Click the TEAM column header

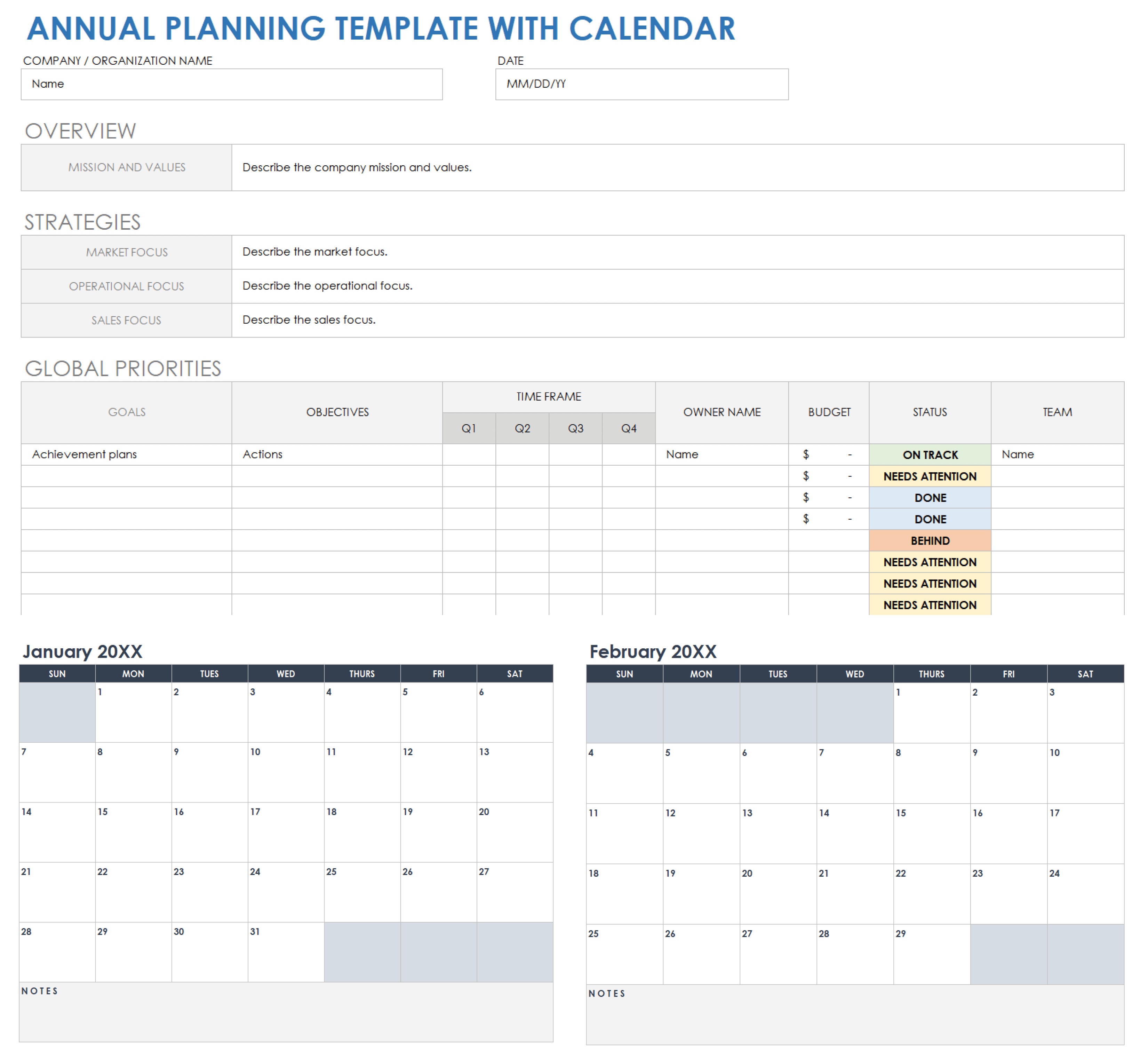(1058, 412)
